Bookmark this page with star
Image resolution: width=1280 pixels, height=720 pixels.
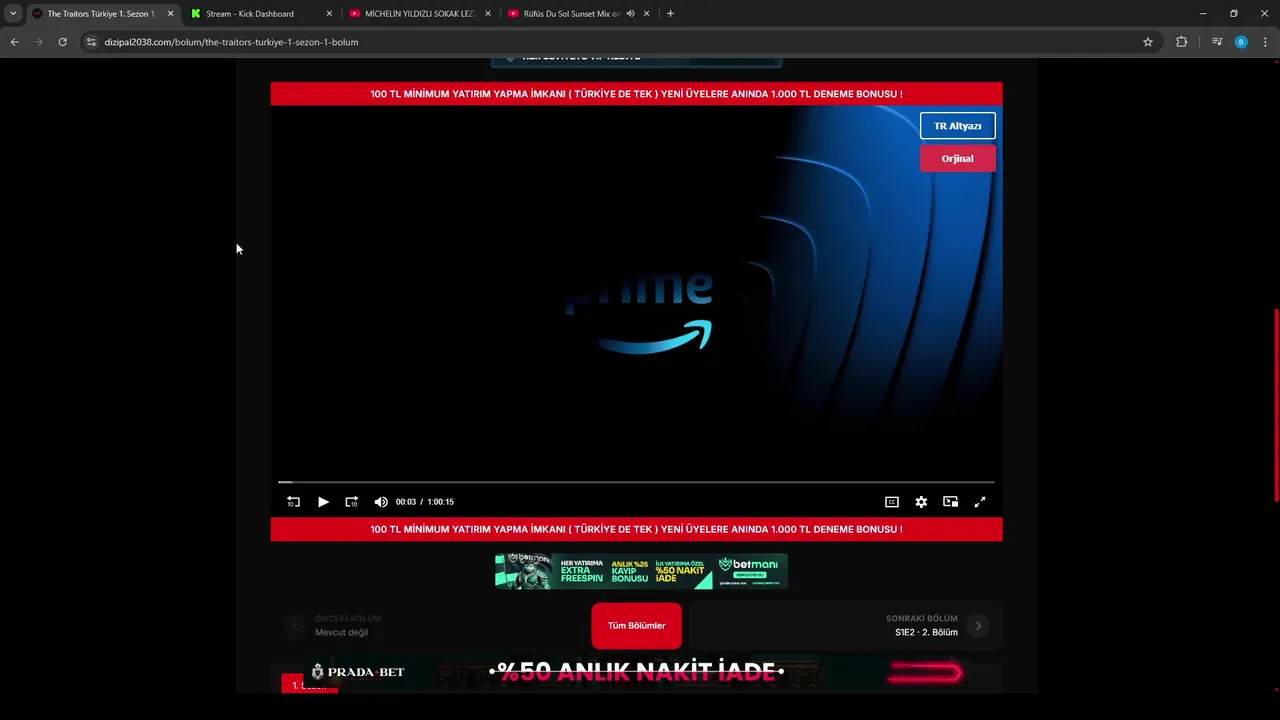tap(1148, 42)
